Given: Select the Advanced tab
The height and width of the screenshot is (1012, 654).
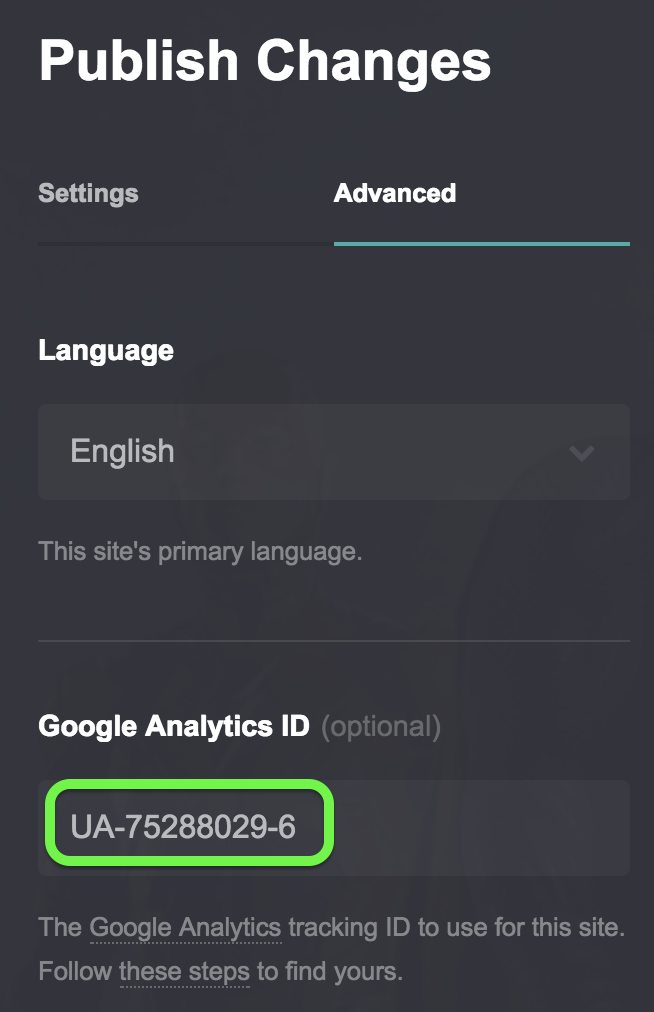Looking at the screenshot, I should 395,193.
